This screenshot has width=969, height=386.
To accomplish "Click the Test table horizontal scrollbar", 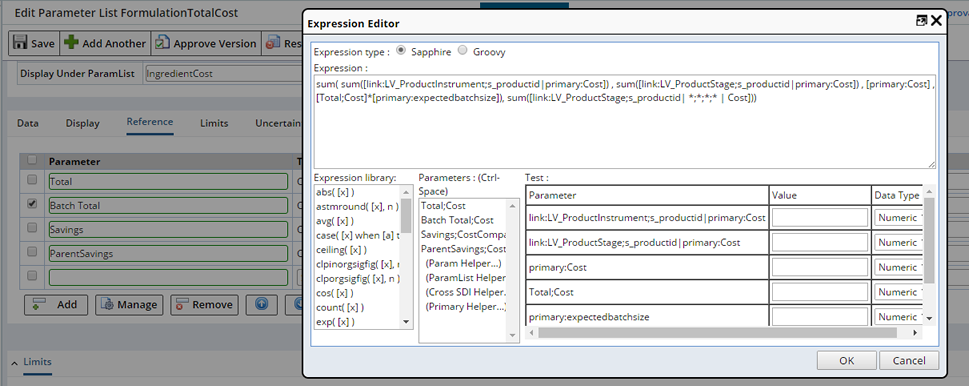I will (717, 333).
